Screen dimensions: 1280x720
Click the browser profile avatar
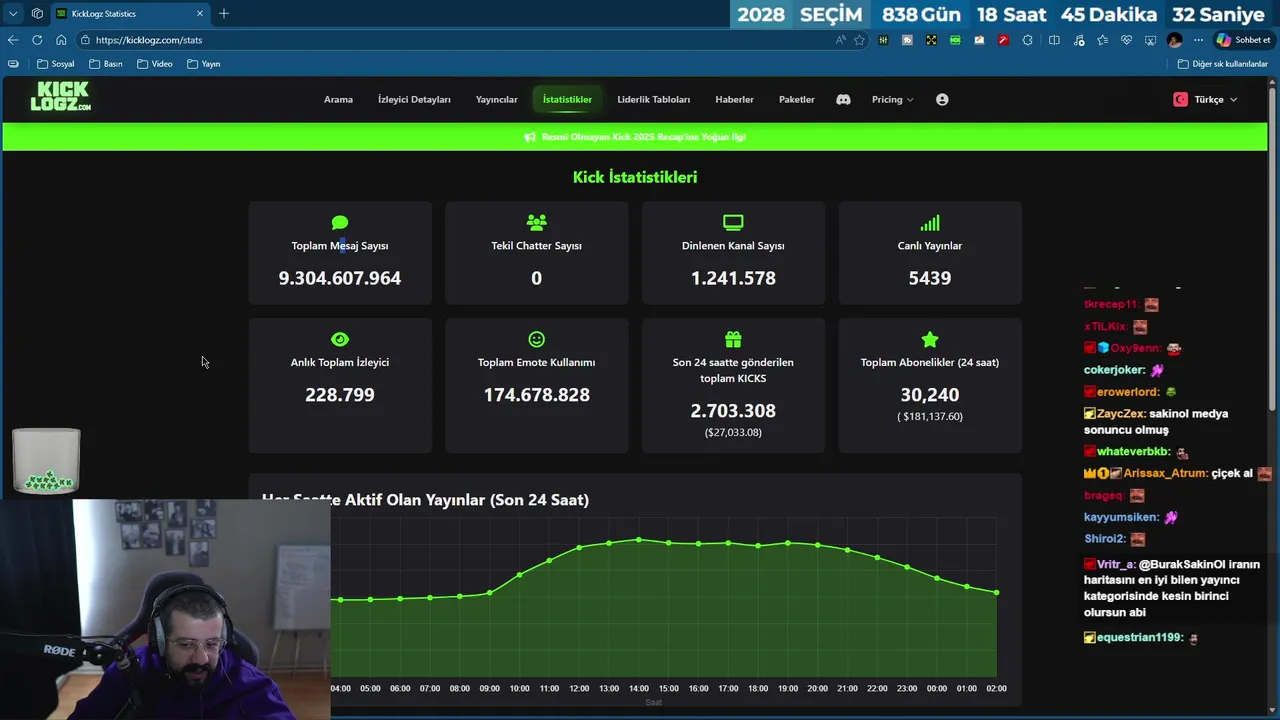click(x=1174, y=40)
